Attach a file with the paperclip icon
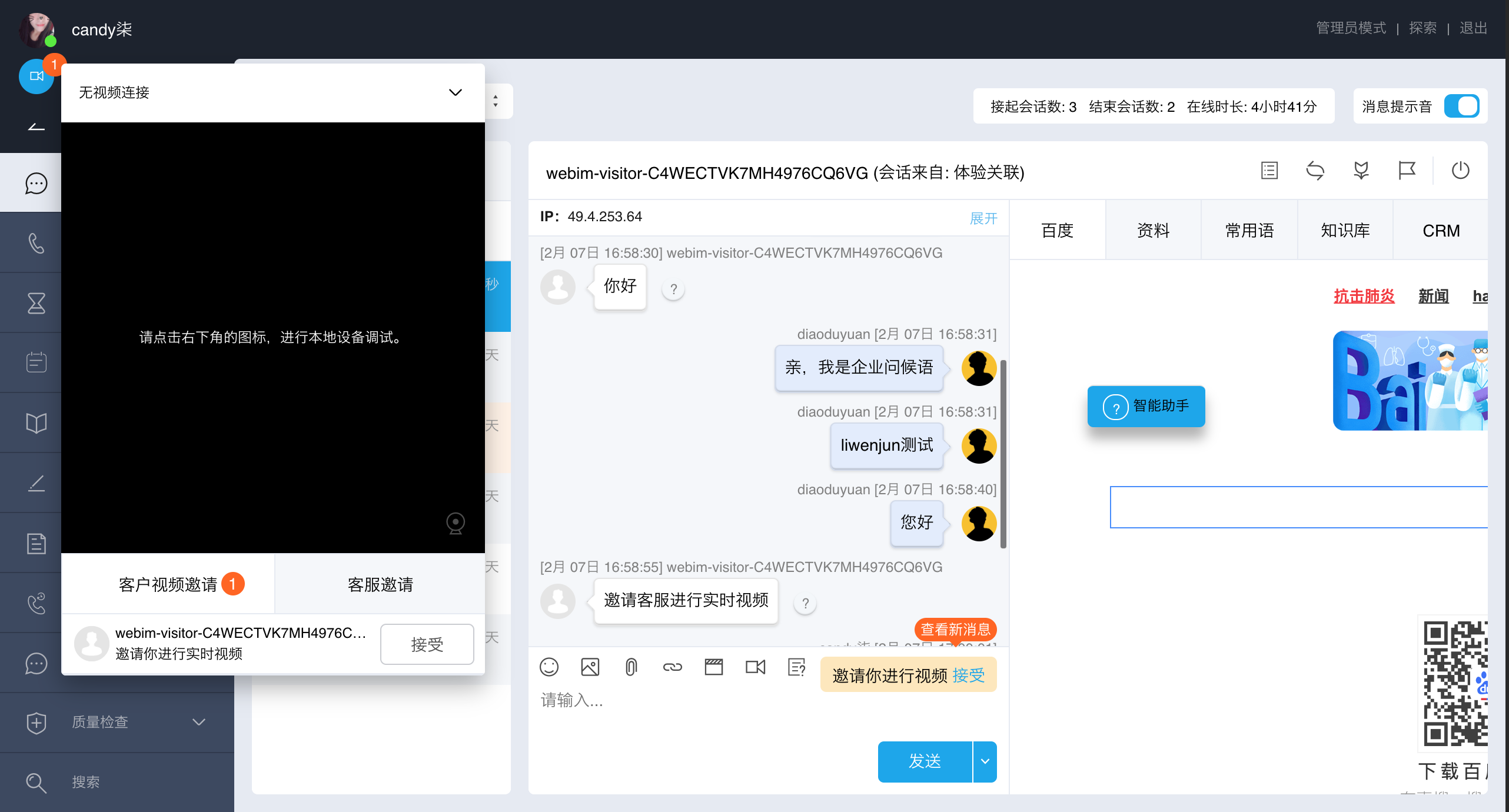1509x812 pixels. pos(631,667)
